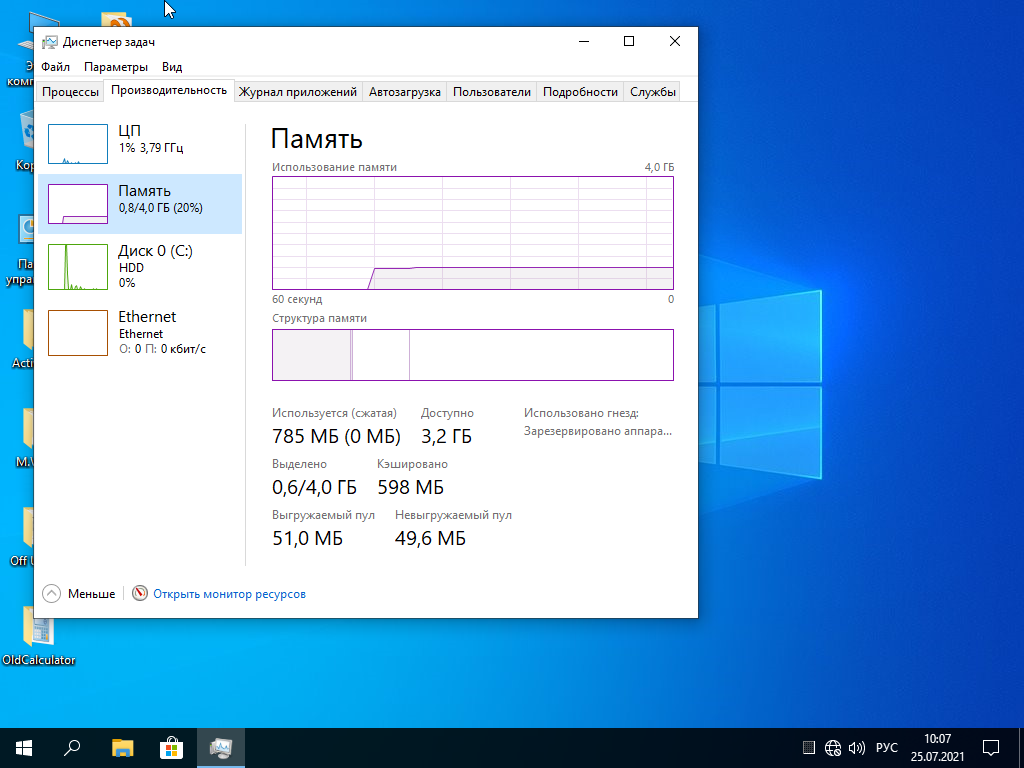This screenshot has height=768, width=1024.
Task: Open the Параметры menu
Action: pos(116,67)
